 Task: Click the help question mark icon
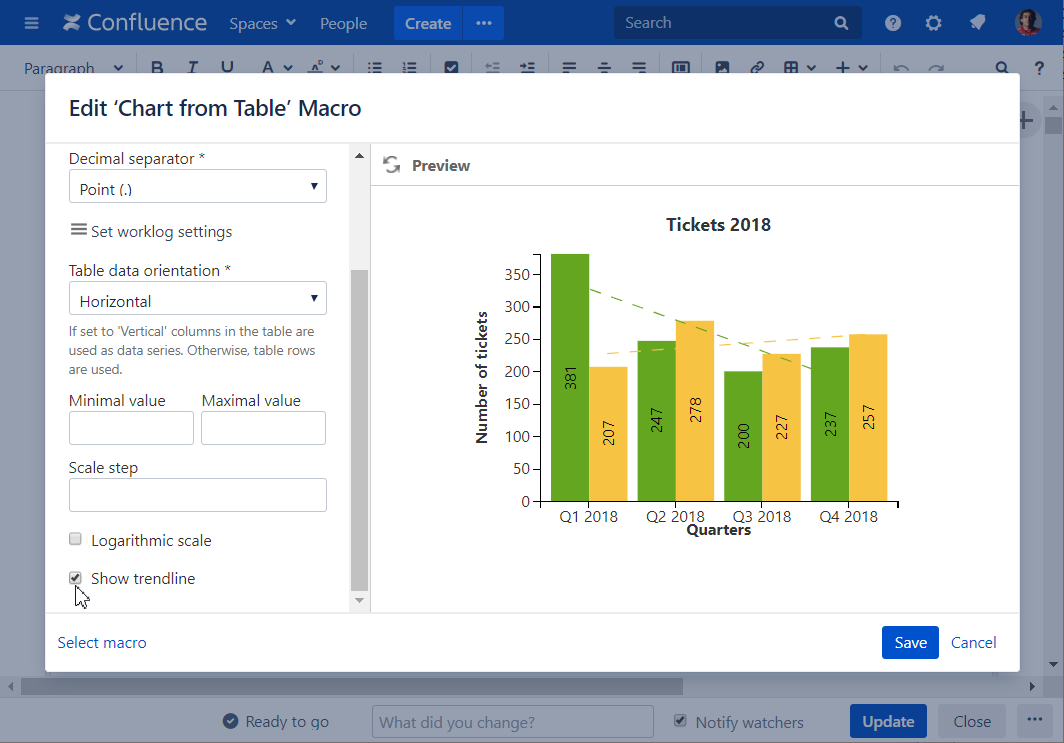click(893, 23)
